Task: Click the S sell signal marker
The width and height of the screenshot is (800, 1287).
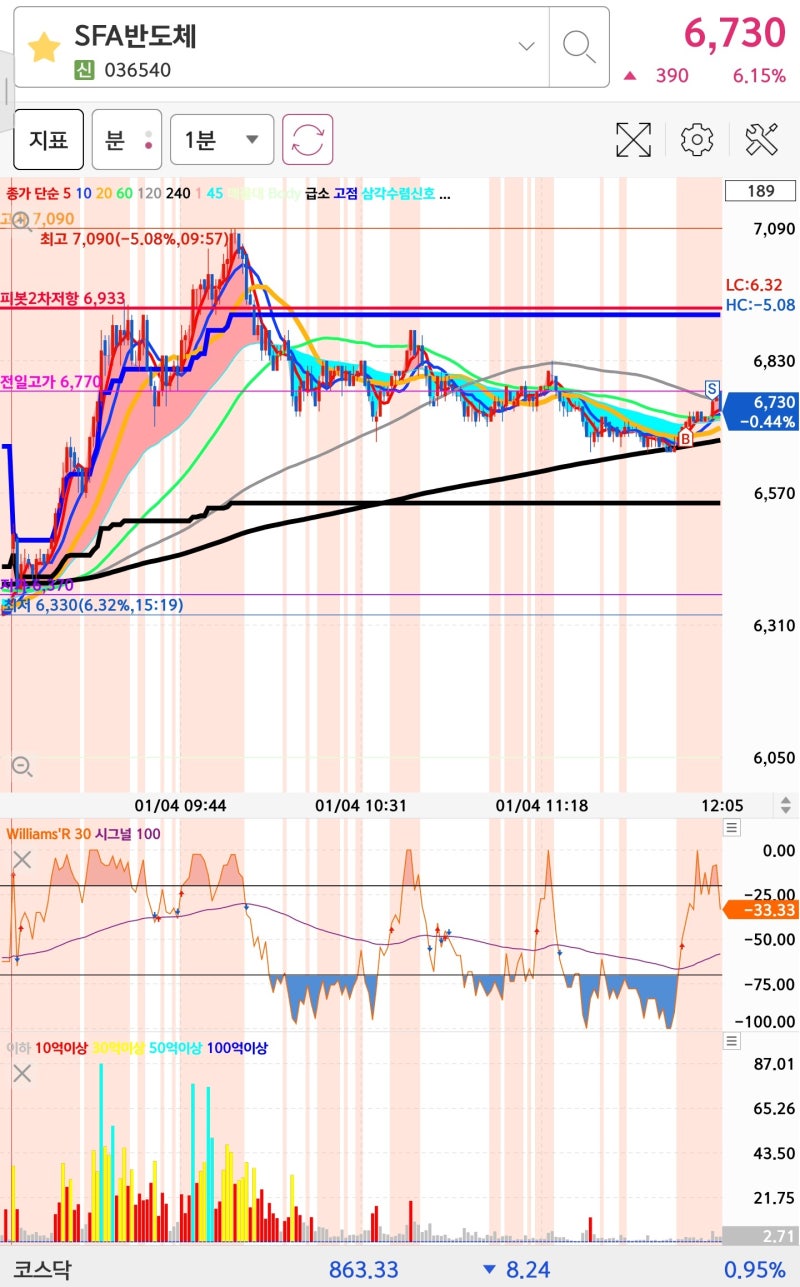Action: (x=712, y=388)
